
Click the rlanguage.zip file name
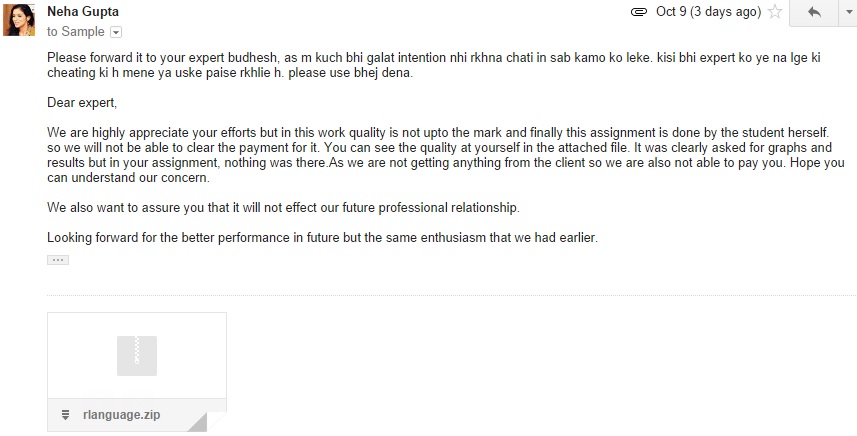pyautogui.click(x=122, y=415)
